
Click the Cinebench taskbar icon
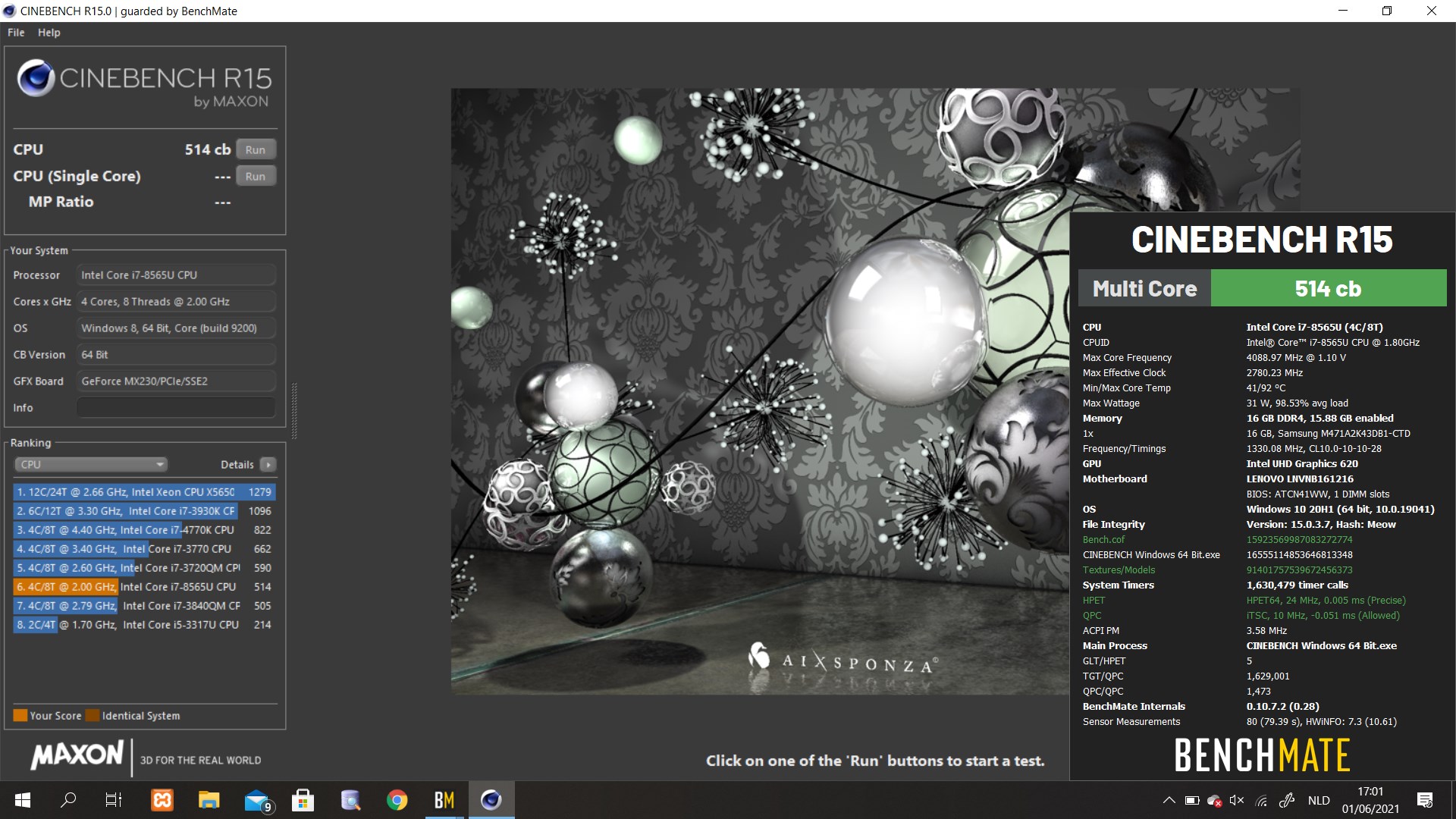[x=491, y=800]
